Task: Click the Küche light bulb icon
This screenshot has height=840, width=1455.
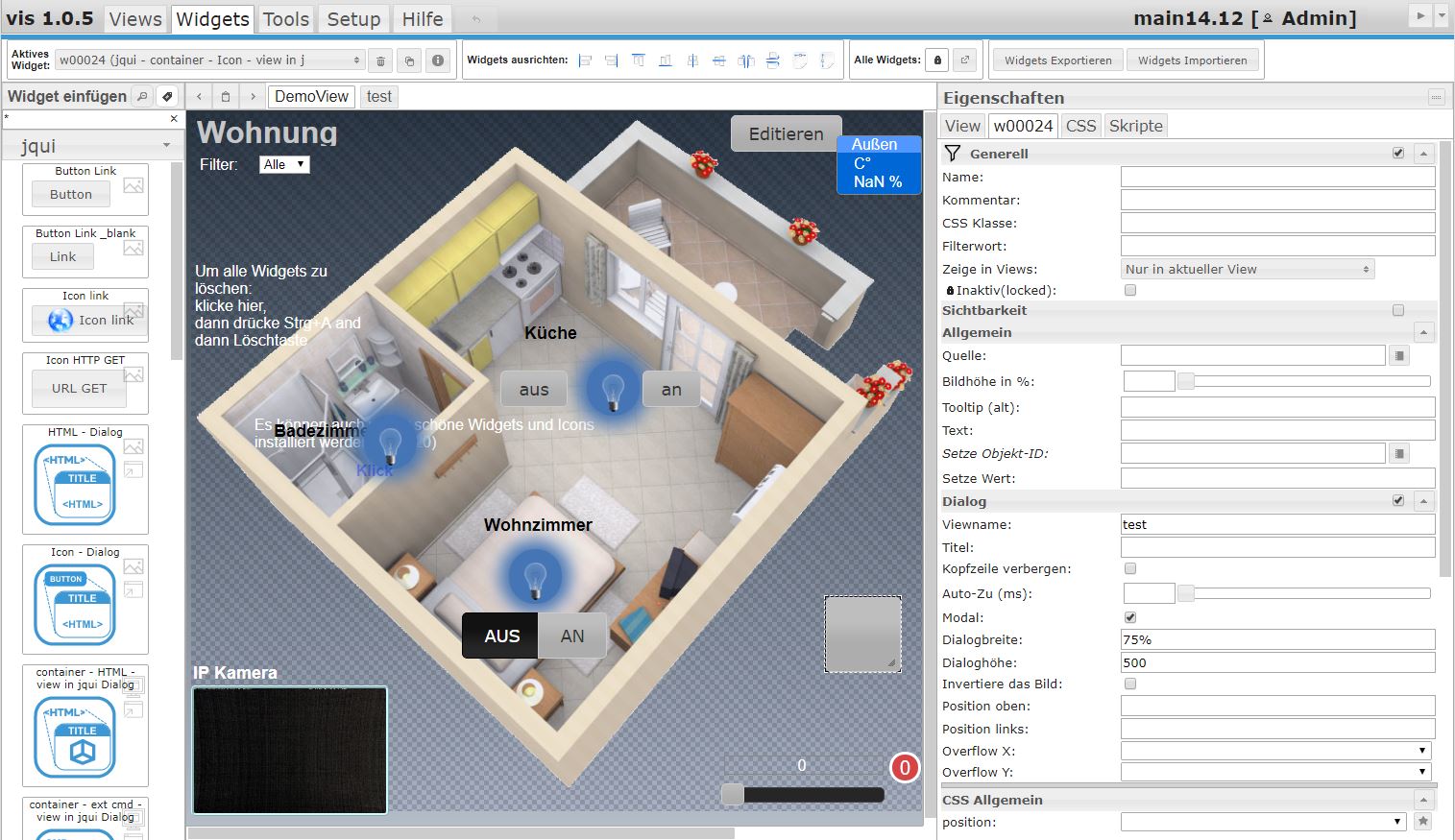Action: (x=612, y=388)
